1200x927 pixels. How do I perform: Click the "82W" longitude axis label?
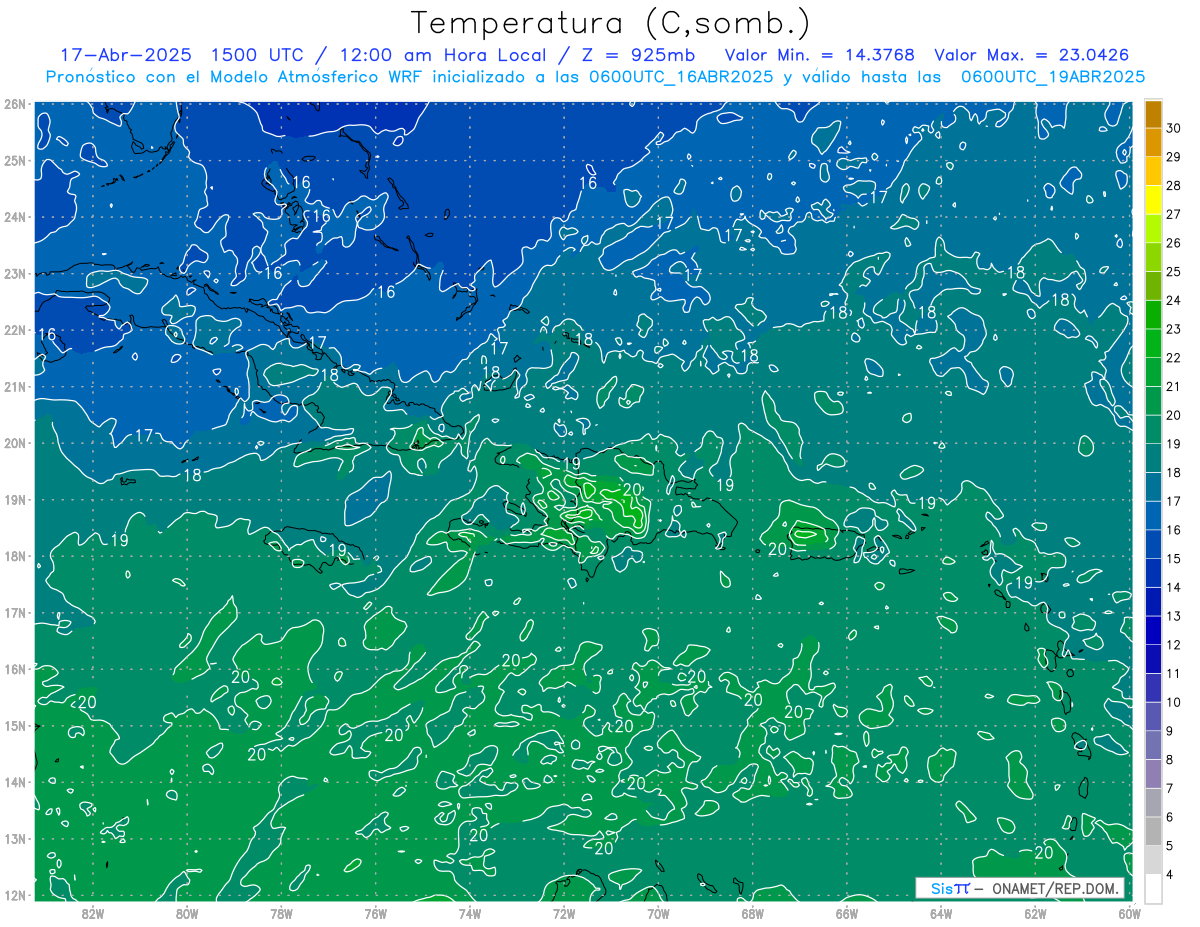(x=92, y=913)
